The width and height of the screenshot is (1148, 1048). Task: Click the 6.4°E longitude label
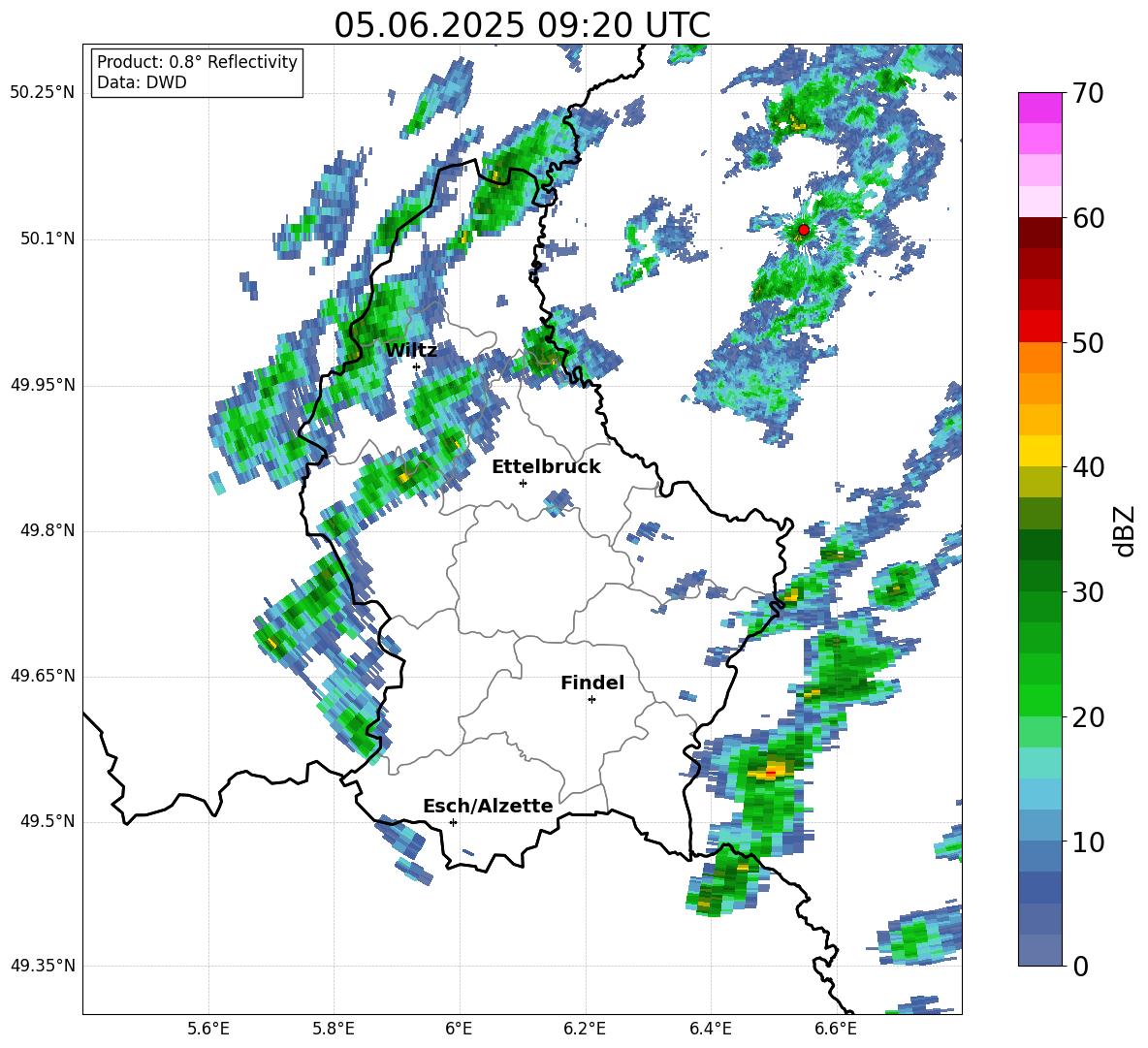pyautogui.click(x=710, y=1030)
